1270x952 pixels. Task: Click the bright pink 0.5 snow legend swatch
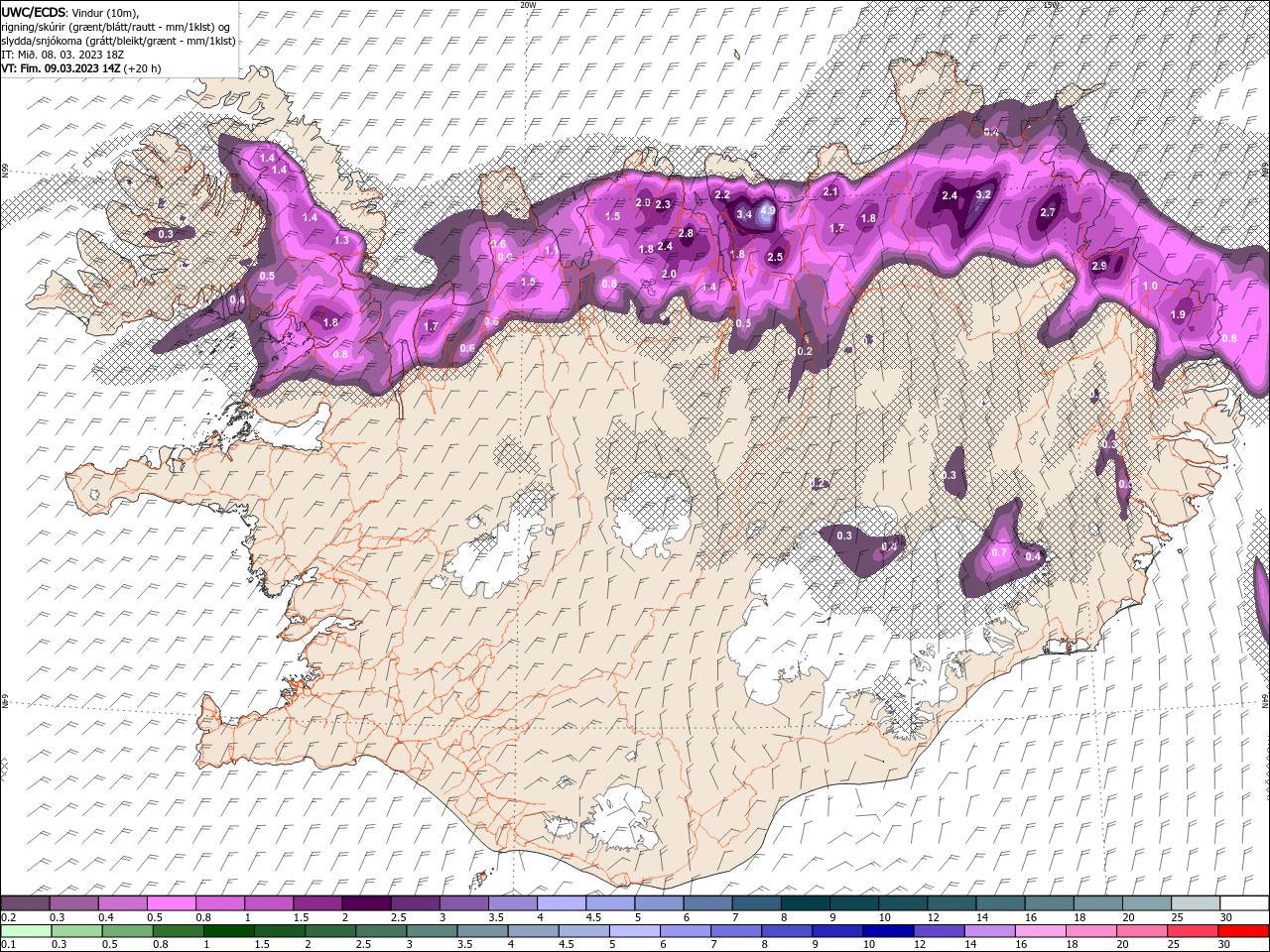point(171,903)
